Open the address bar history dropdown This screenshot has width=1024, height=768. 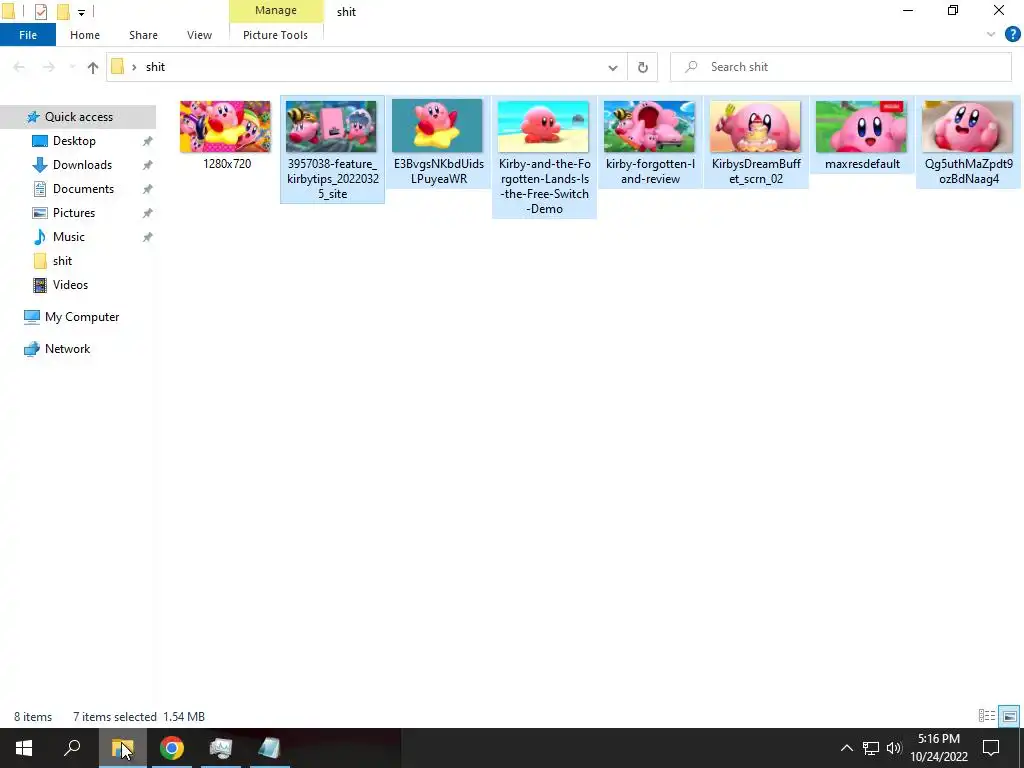pos(613,67)
